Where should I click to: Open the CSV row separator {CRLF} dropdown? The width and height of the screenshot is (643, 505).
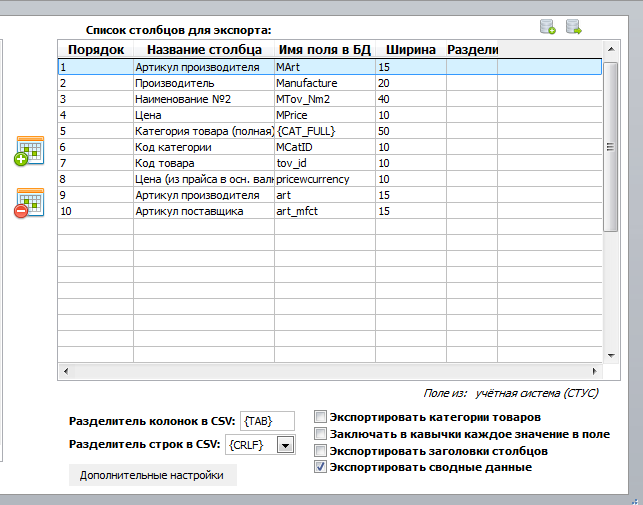point(285,445)
